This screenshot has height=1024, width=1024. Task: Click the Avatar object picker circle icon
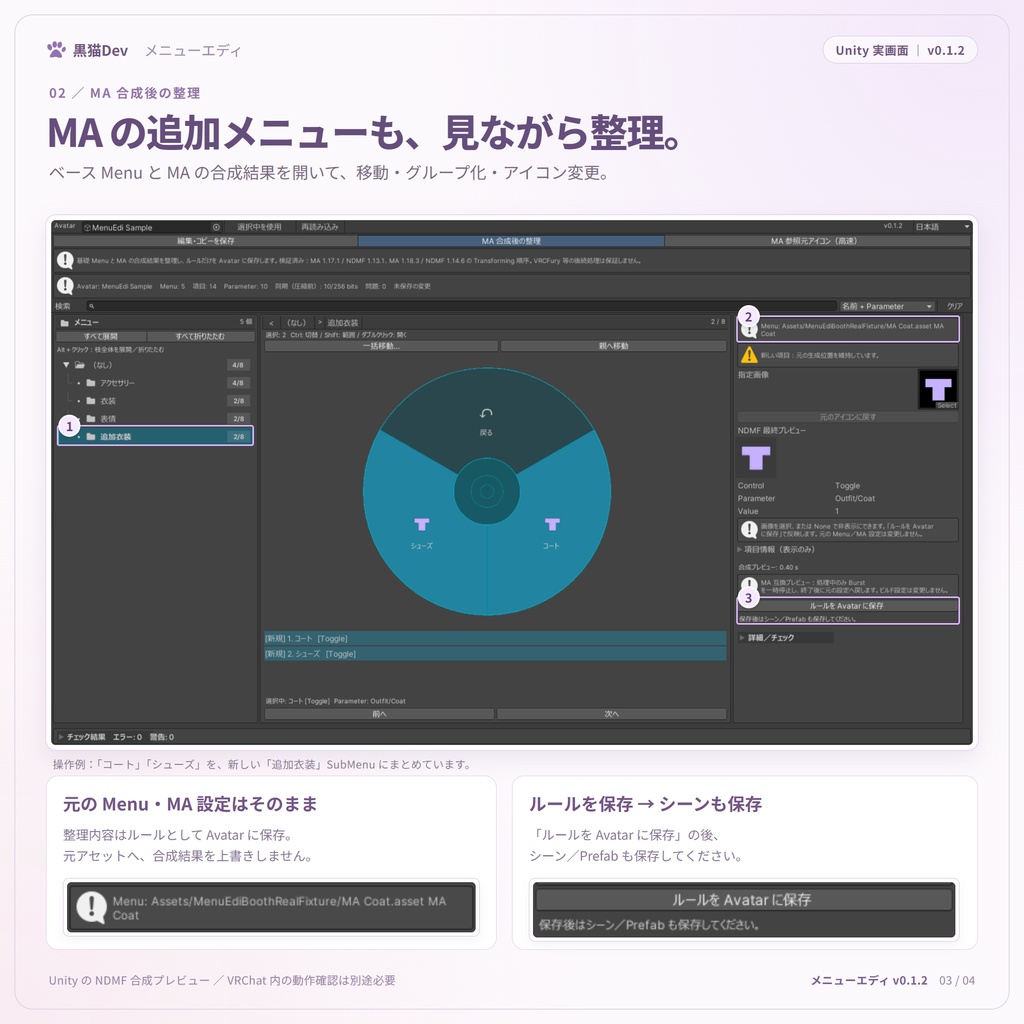[216, 227]
